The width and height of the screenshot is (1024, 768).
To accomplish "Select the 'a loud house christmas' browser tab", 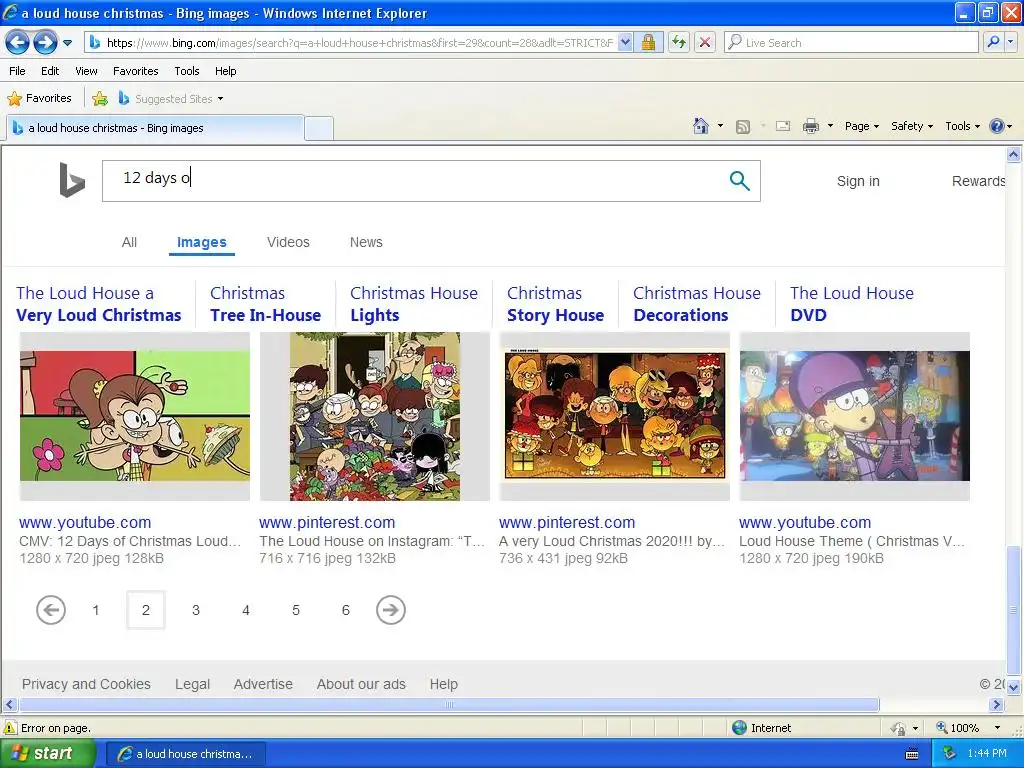I will [x=155, y=128].
